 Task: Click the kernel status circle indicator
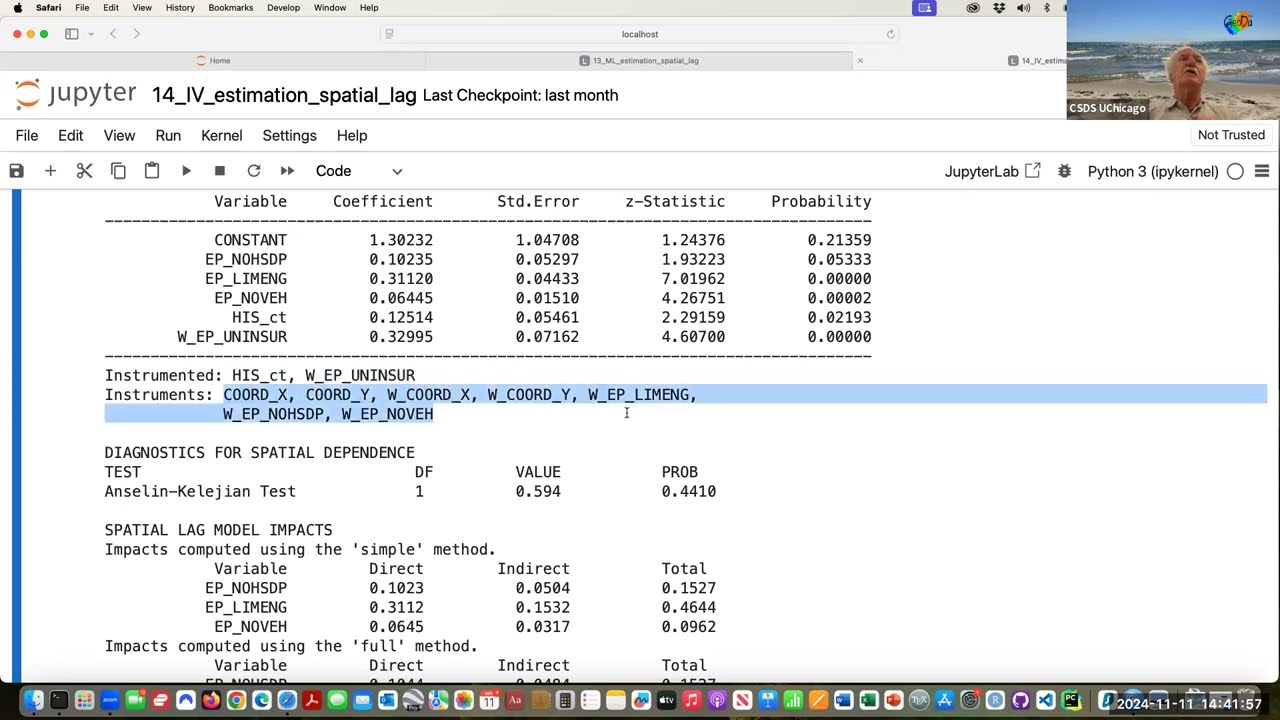[1235, 171]
